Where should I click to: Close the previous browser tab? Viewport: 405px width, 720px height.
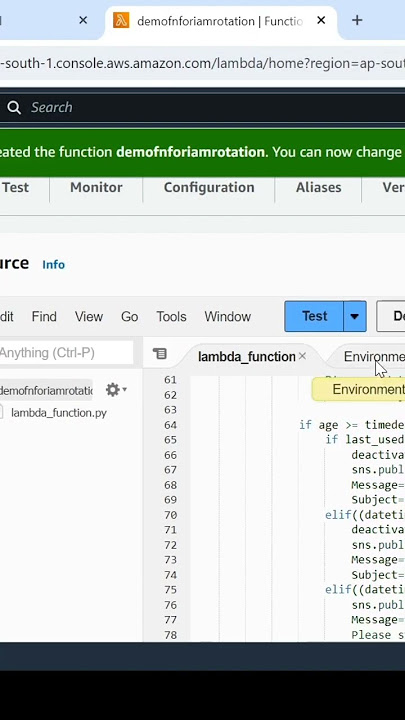tap(83, 20)
